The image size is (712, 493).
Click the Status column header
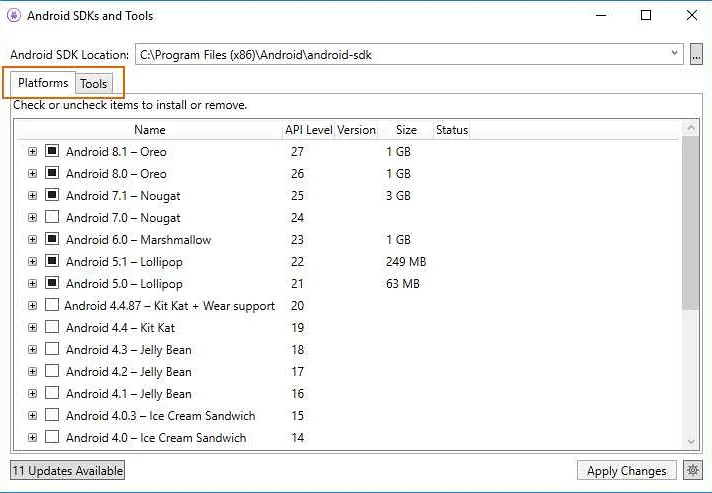(452, 130)
